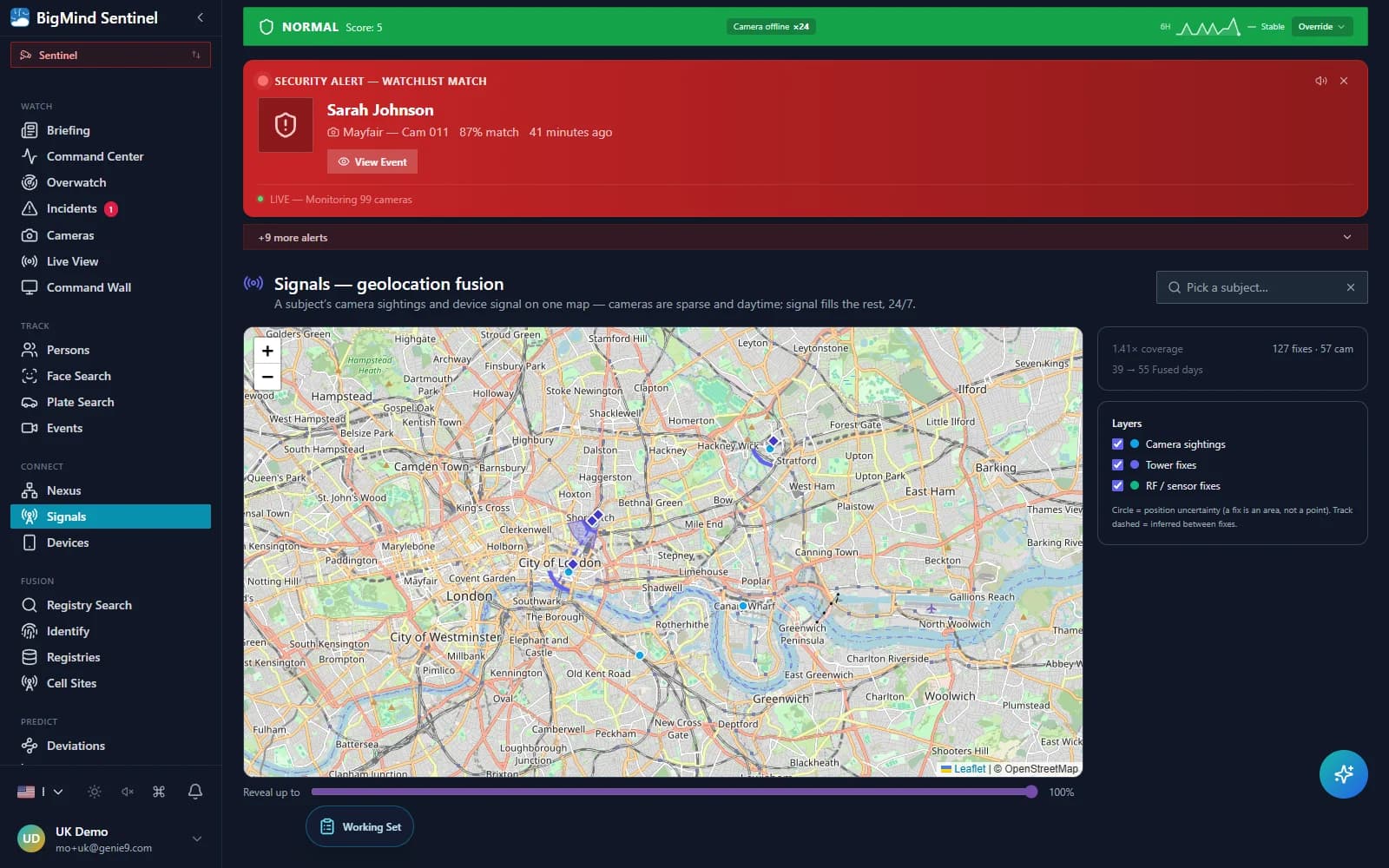1389x868 pixels.
Task: Zoom in on the map
Action: (x=267, y=351)
